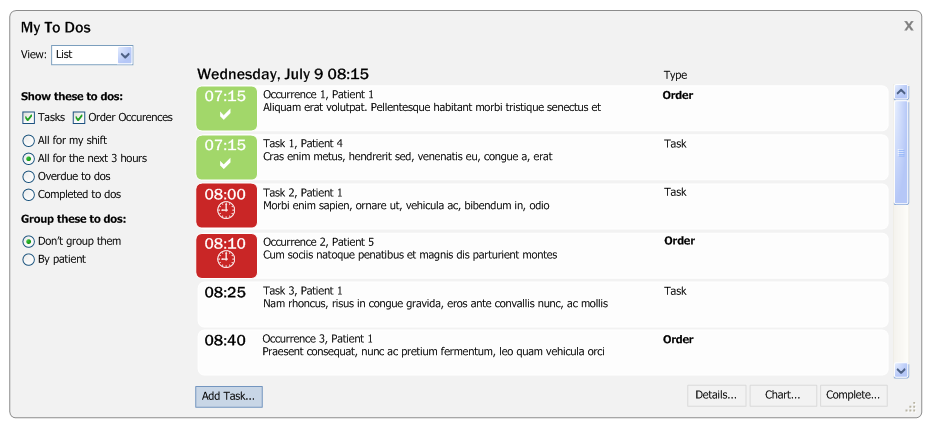Select the Overdue to dos filter

point(29,177)
